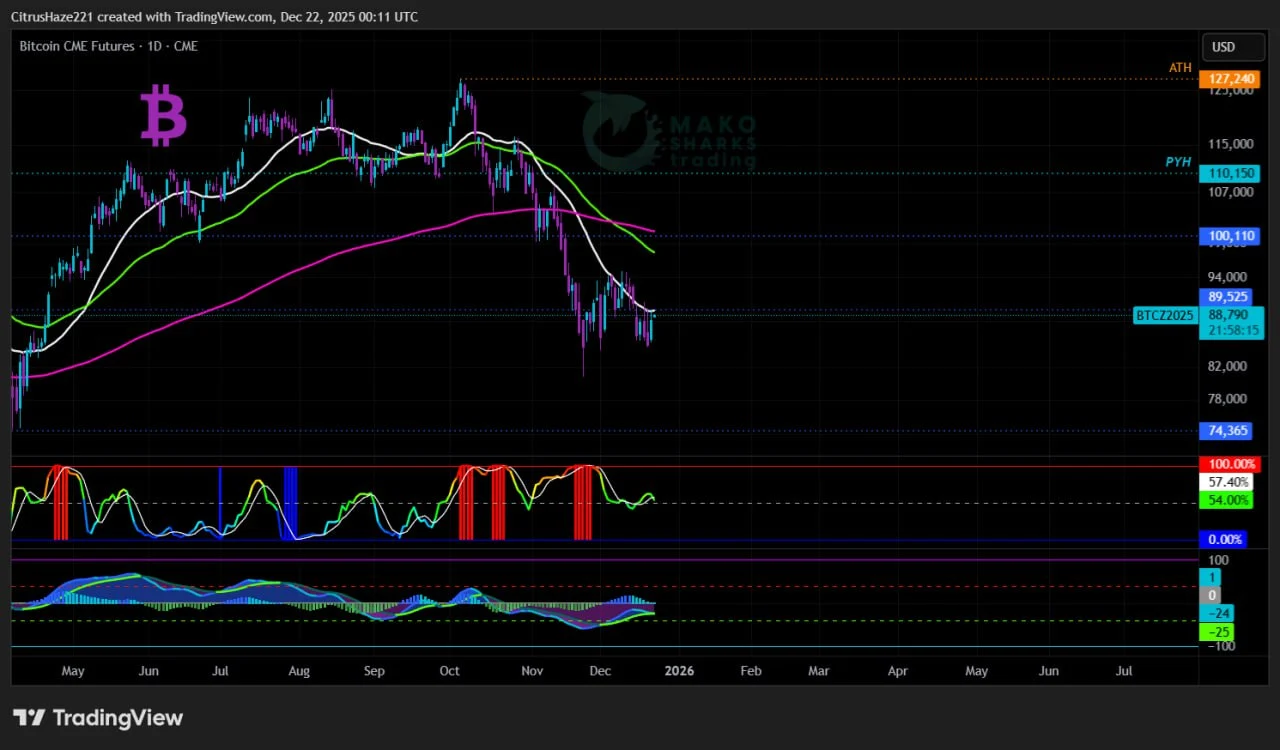This screenshot has width=1280, height=750.
Task: Click the ATH line text label
Action: click(x=1180, y=68)
